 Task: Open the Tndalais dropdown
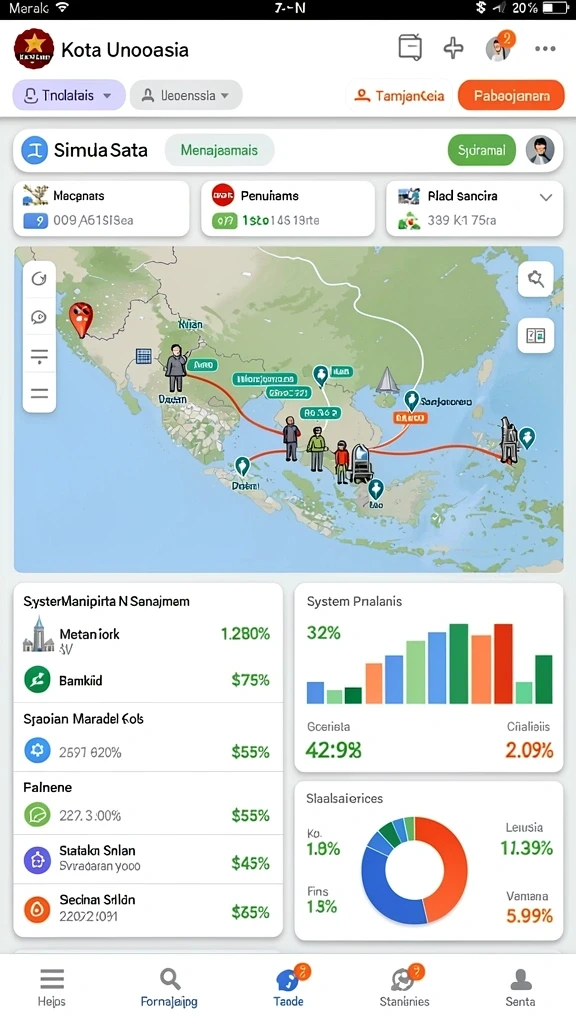click(69, 95)
